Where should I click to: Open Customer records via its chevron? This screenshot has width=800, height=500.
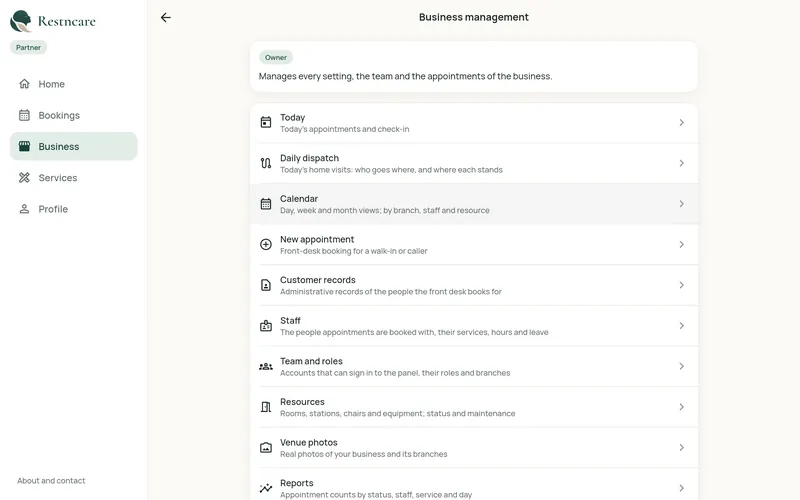(682, 285)
